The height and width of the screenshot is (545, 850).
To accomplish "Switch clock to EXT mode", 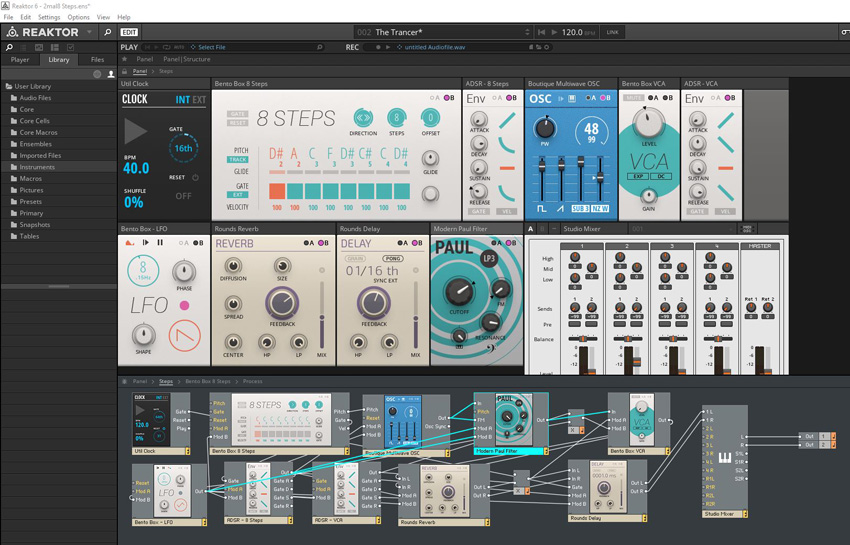I will [199, 100].
